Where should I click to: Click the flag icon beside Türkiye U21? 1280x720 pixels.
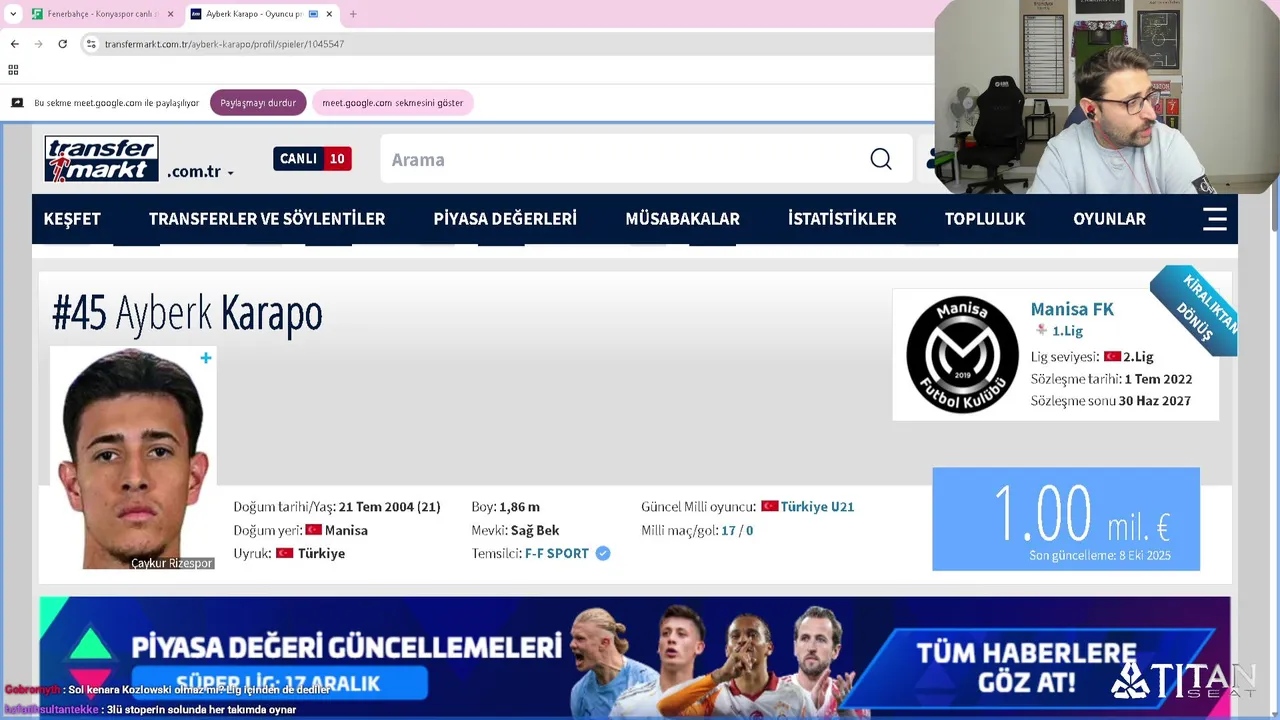tap(769, 507)
